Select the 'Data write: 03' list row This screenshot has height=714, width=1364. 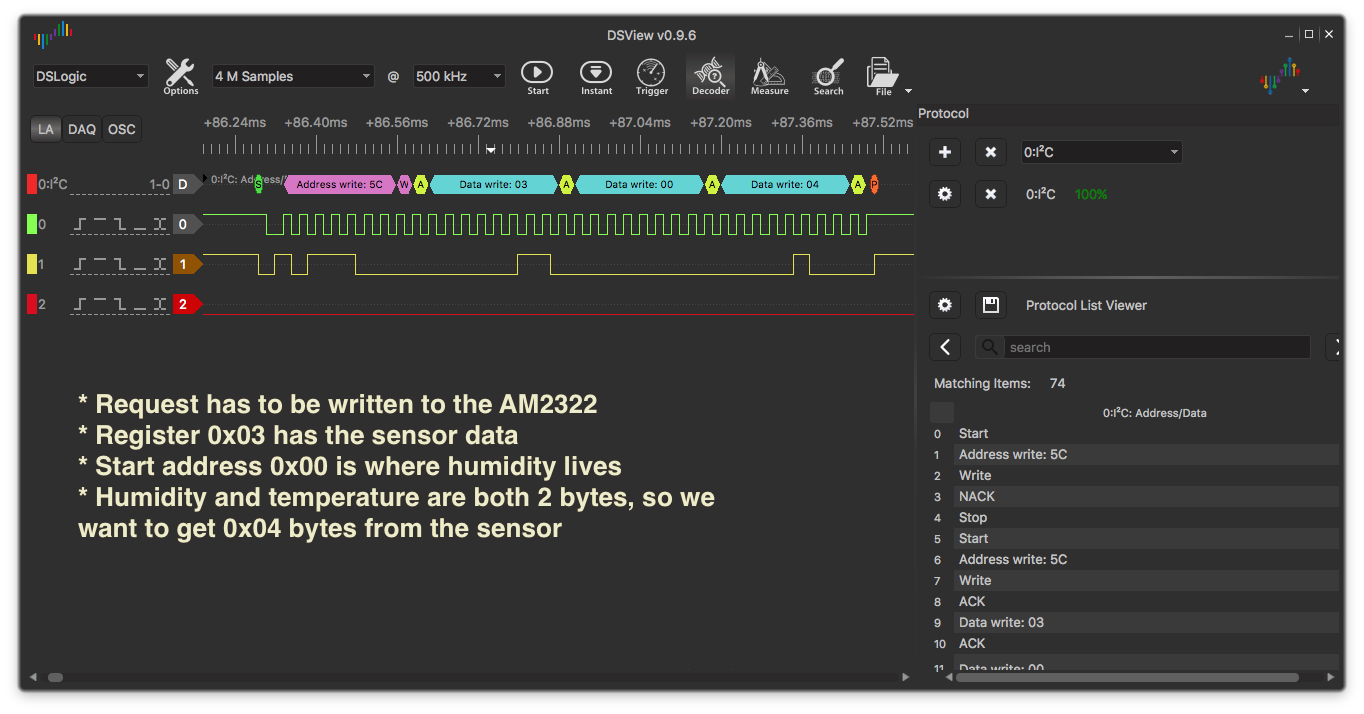(x=1001, y=622)
